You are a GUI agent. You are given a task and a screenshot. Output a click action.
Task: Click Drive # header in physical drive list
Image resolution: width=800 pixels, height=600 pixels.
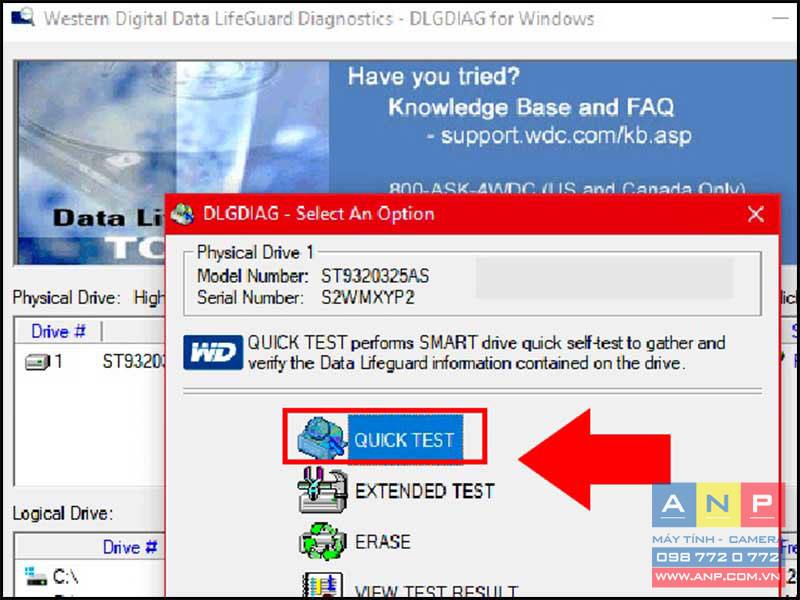(x=58, y=332)
